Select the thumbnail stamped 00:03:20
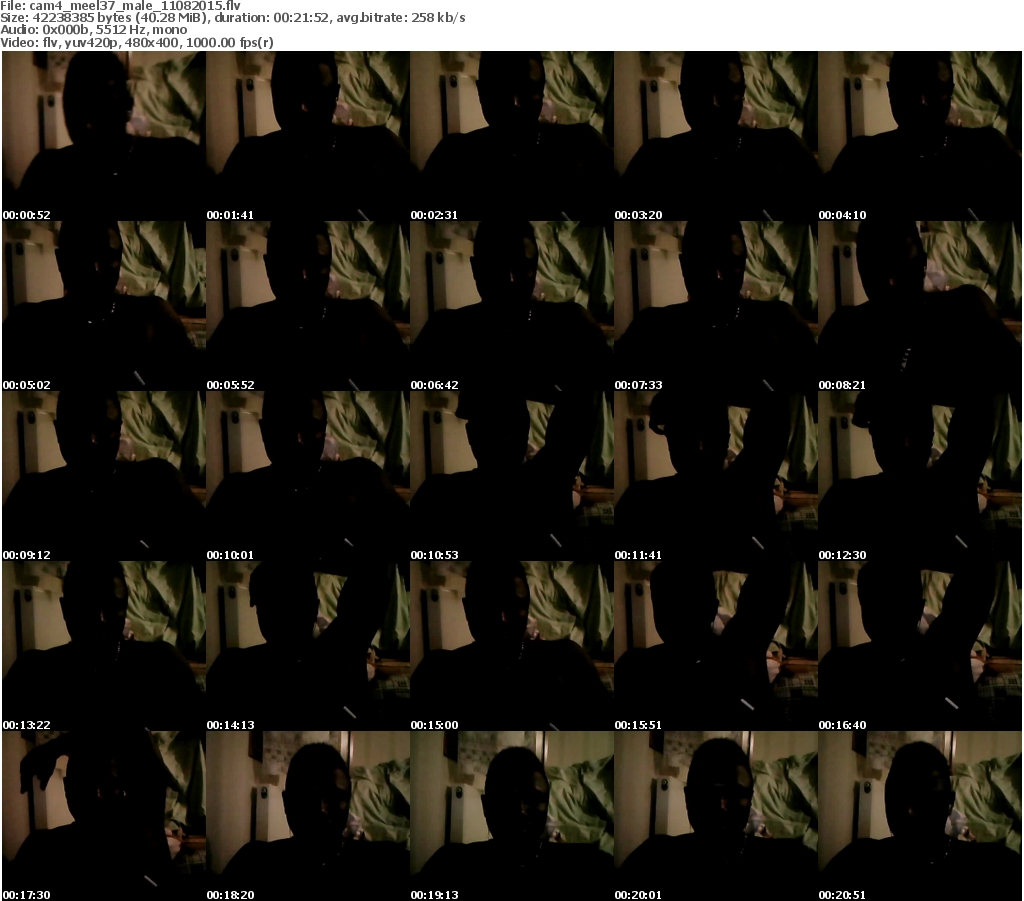This screenshot has height=901, width=1024. coord(716,136)
